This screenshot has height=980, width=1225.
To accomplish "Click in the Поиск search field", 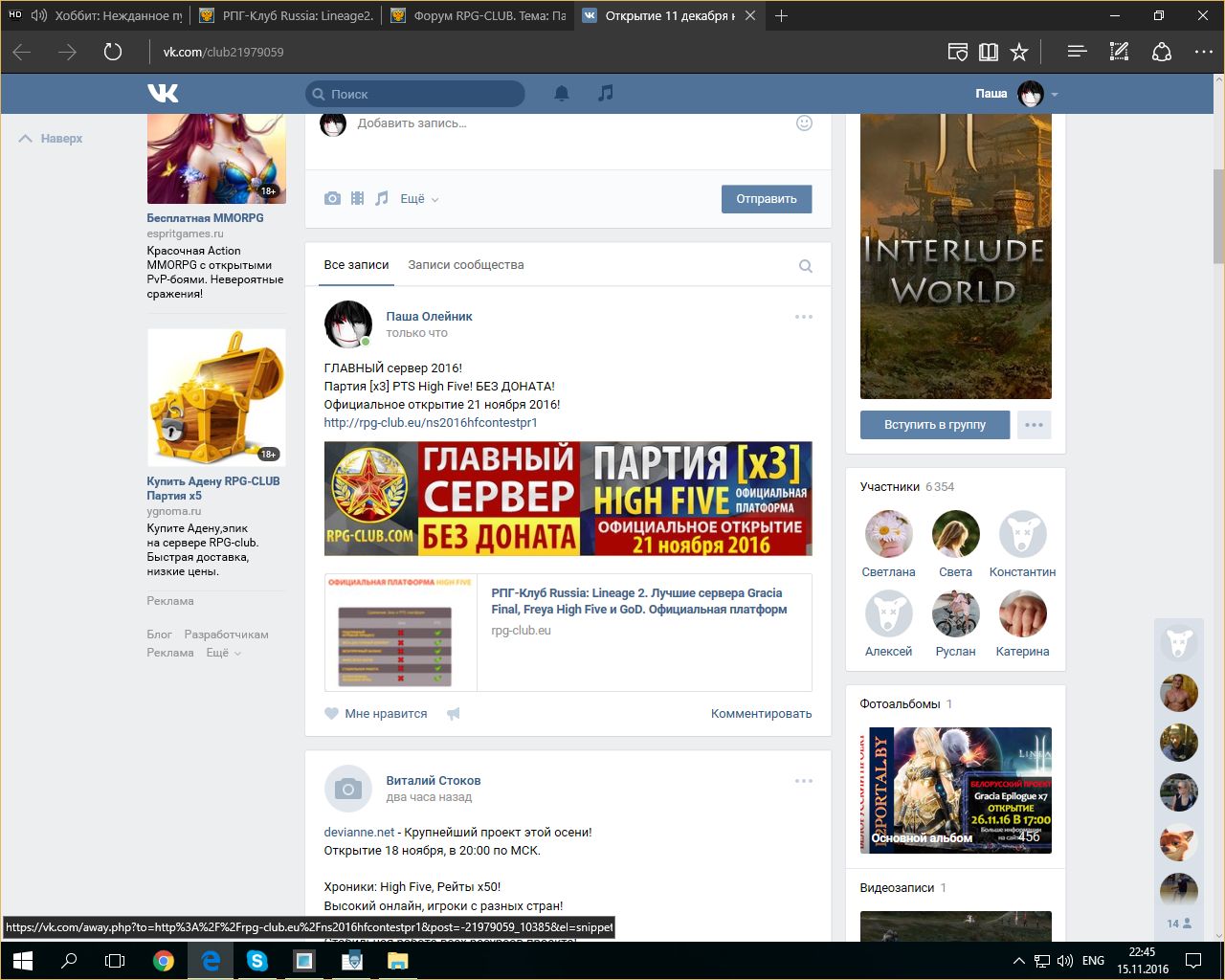I will [x=415, y=94].
